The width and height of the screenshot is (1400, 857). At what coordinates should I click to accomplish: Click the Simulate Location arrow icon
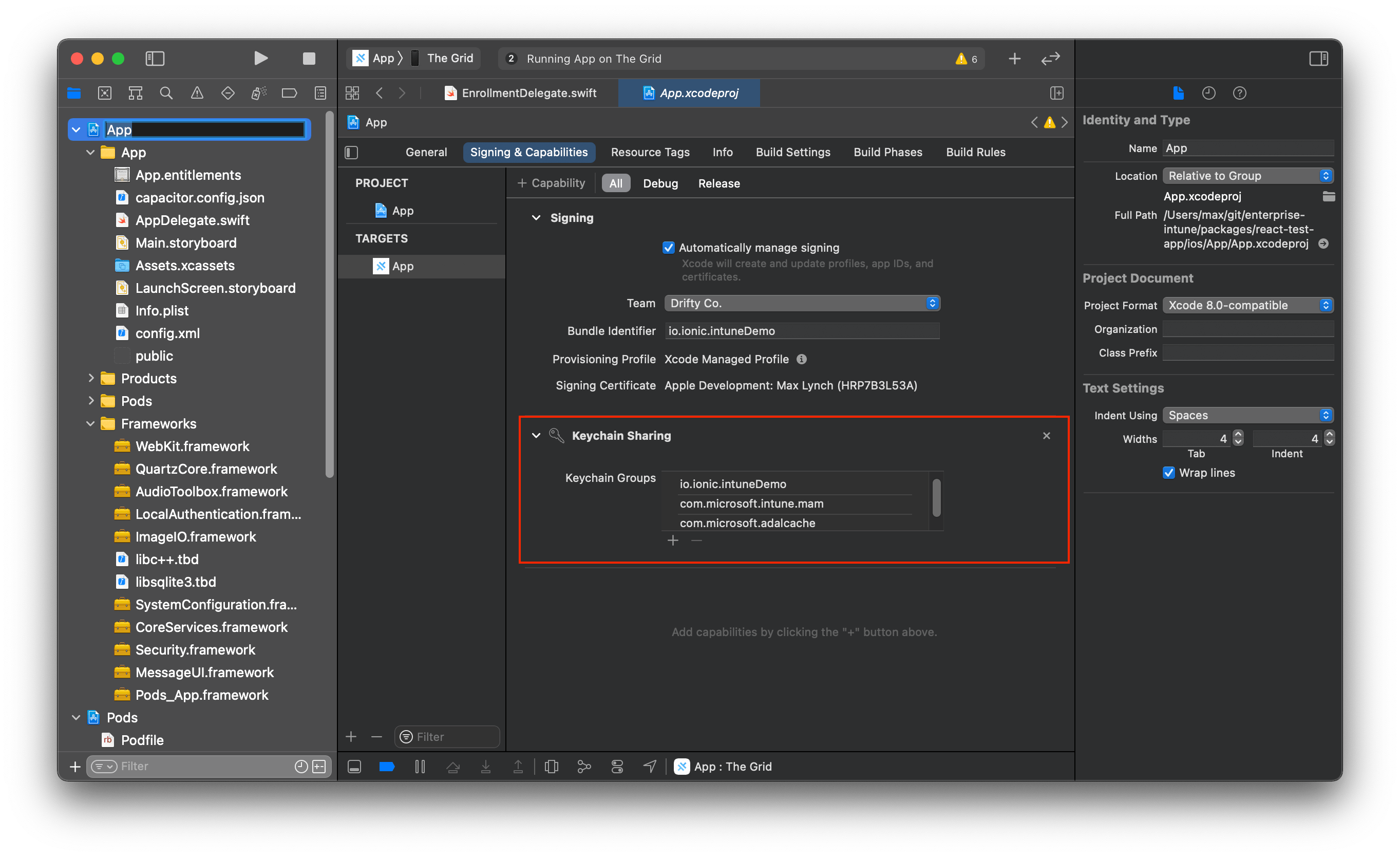tap(650, 766)
